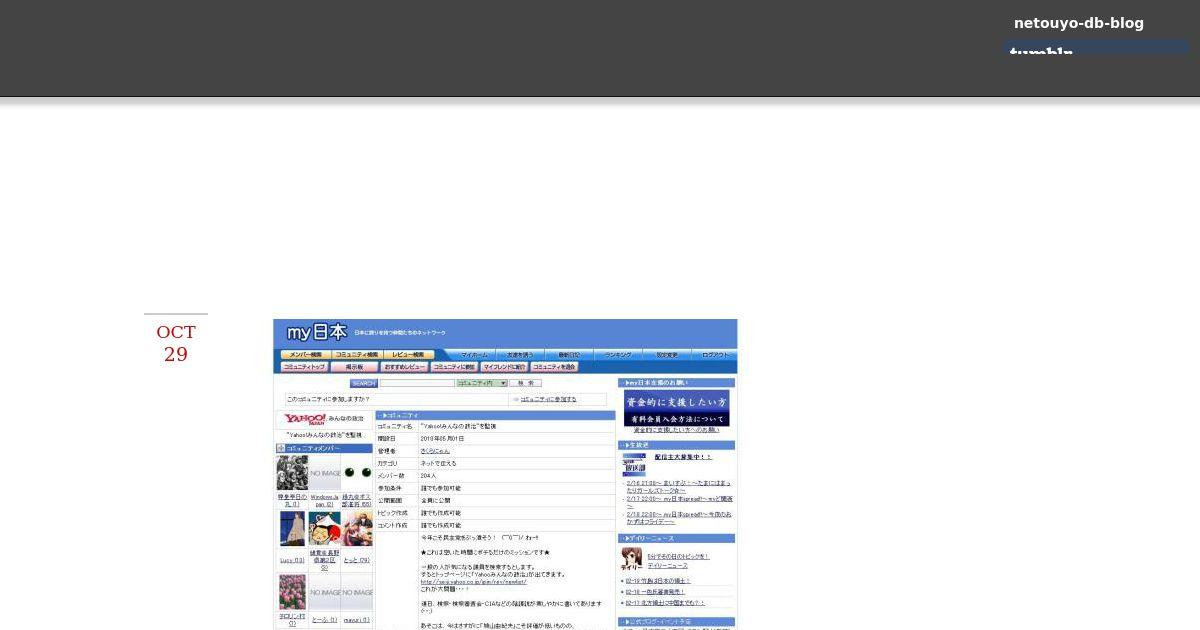Click the blue tumblr button in header
This screenshot has width=1200, height=630.
[1096, 47]
